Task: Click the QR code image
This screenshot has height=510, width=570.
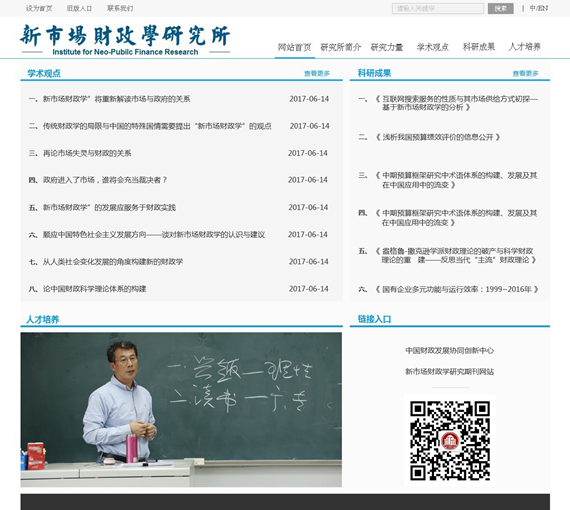Action: 450,441
